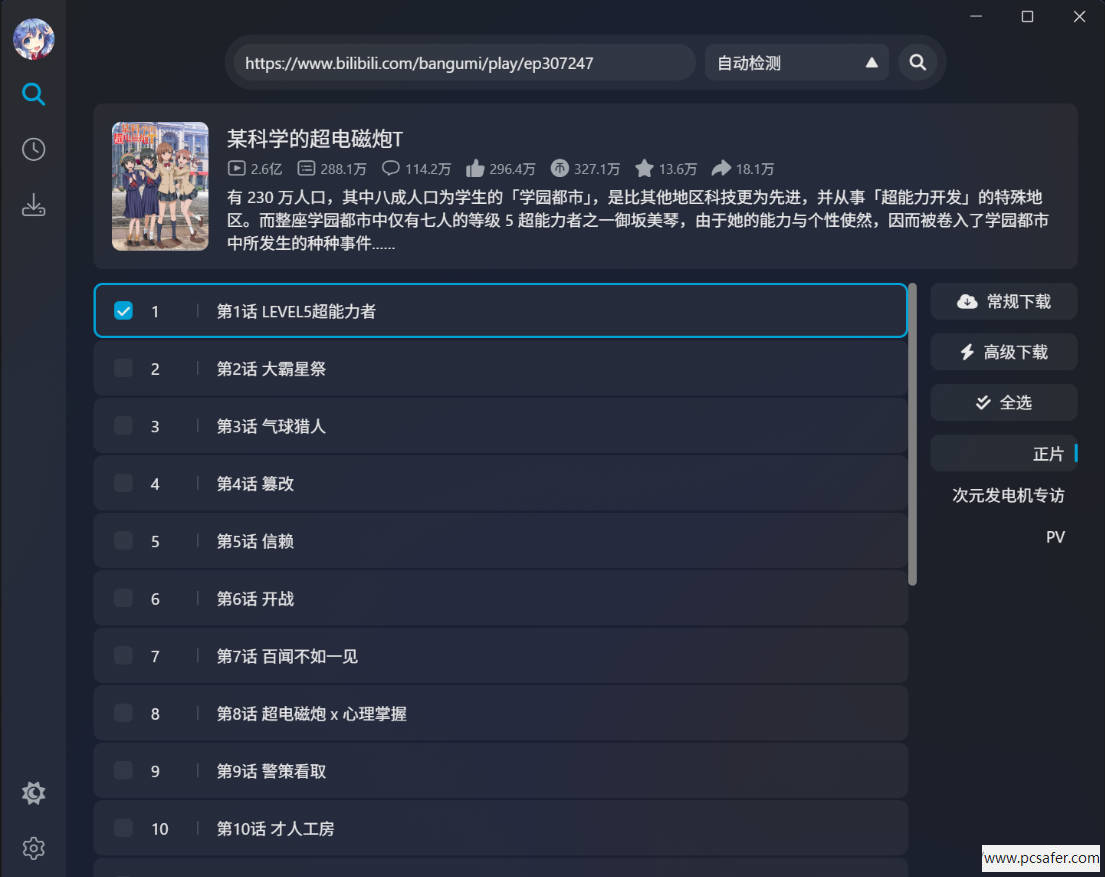Click the episode list vertical scrollbar
The height and width of the screenshot is (877, 1105).
point(912,434)
